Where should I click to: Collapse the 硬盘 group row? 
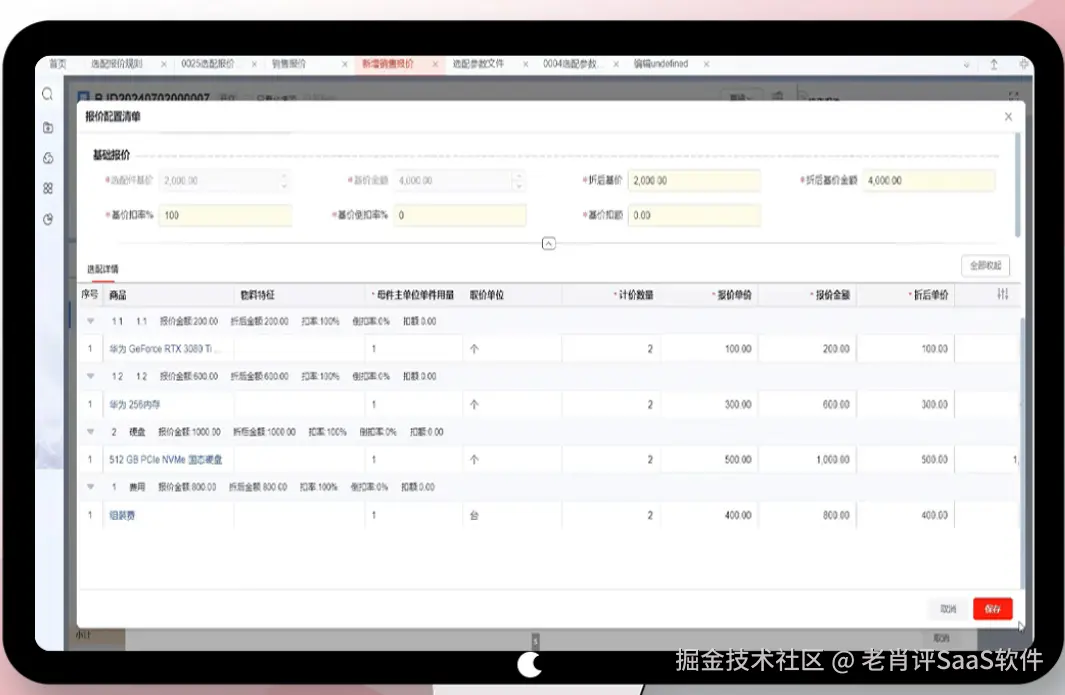click(90, 431)
